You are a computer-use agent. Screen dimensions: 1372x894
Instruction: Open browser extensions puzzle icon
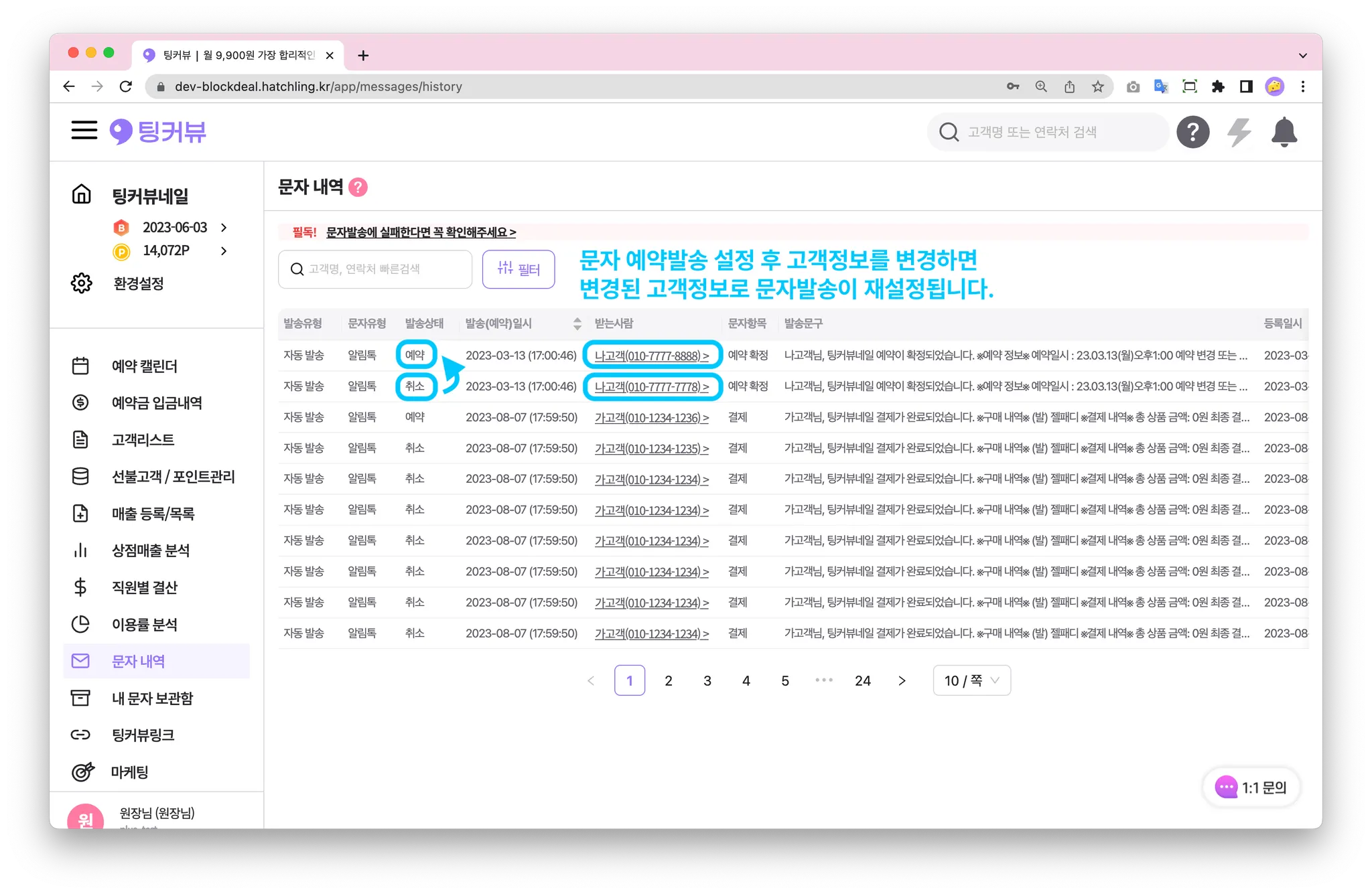(x=1218, y=86)
